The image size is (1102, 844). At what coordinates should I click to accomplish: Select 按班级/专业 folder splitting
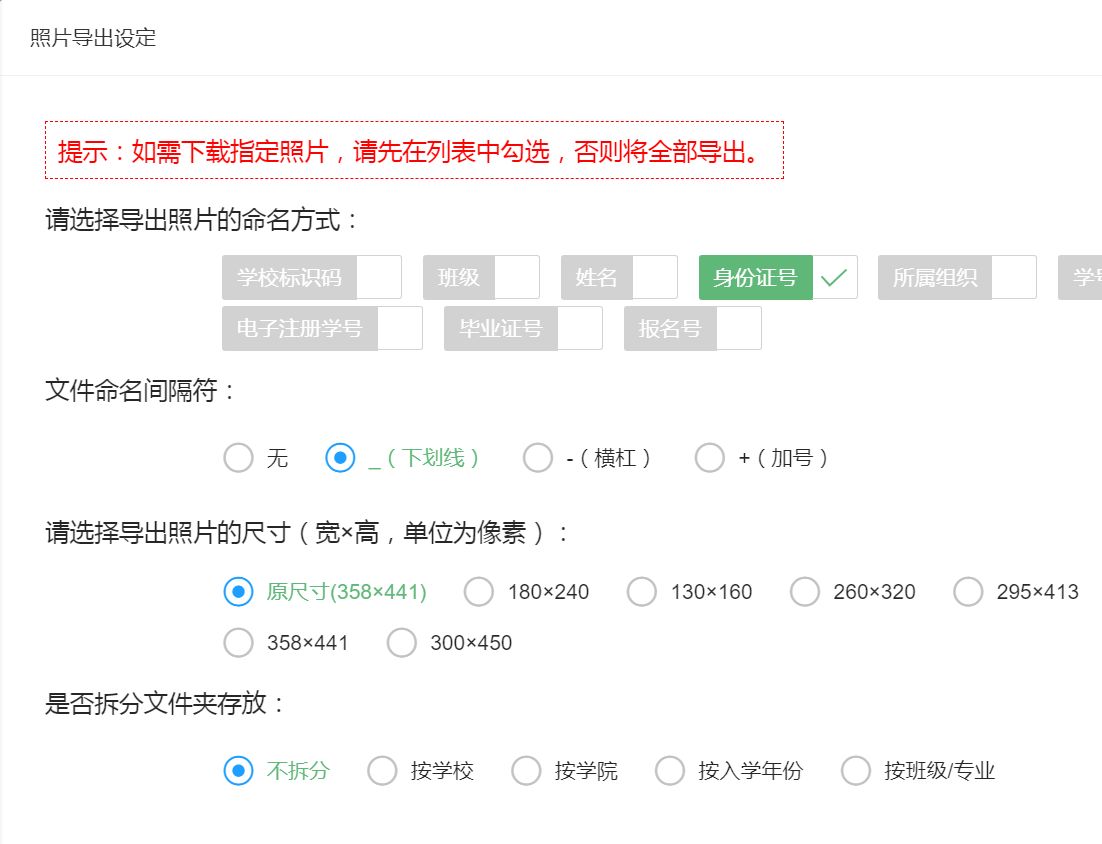pyautogui.click(x=856, y=771)
